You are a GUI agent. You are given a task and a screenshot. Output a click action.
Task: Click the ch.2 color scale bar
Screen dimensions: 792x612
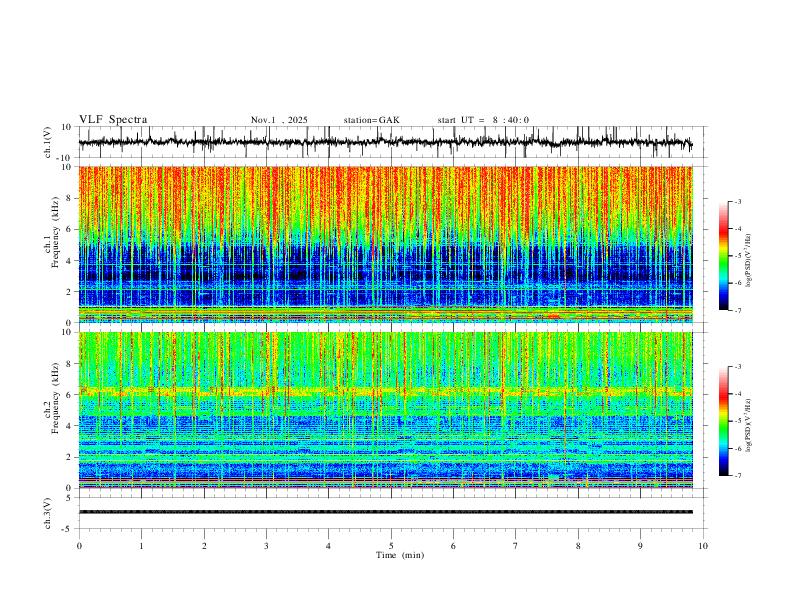(x=723, y=421)
